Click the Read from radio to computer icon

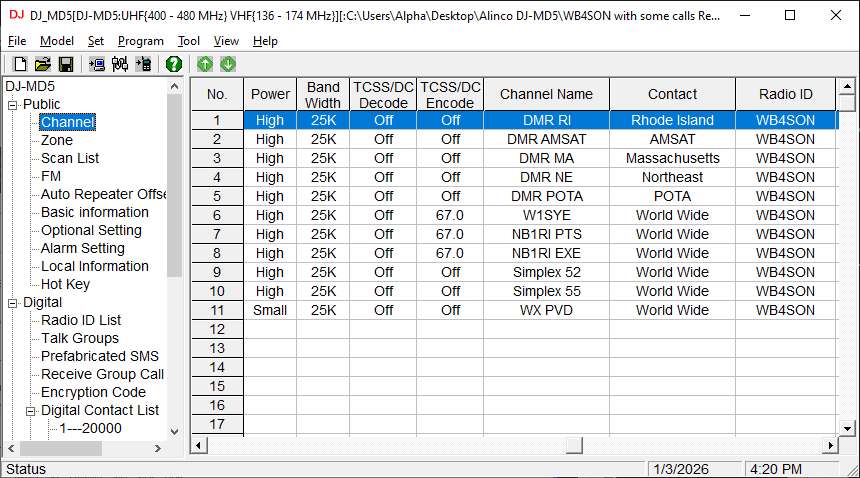coord(97,64)
